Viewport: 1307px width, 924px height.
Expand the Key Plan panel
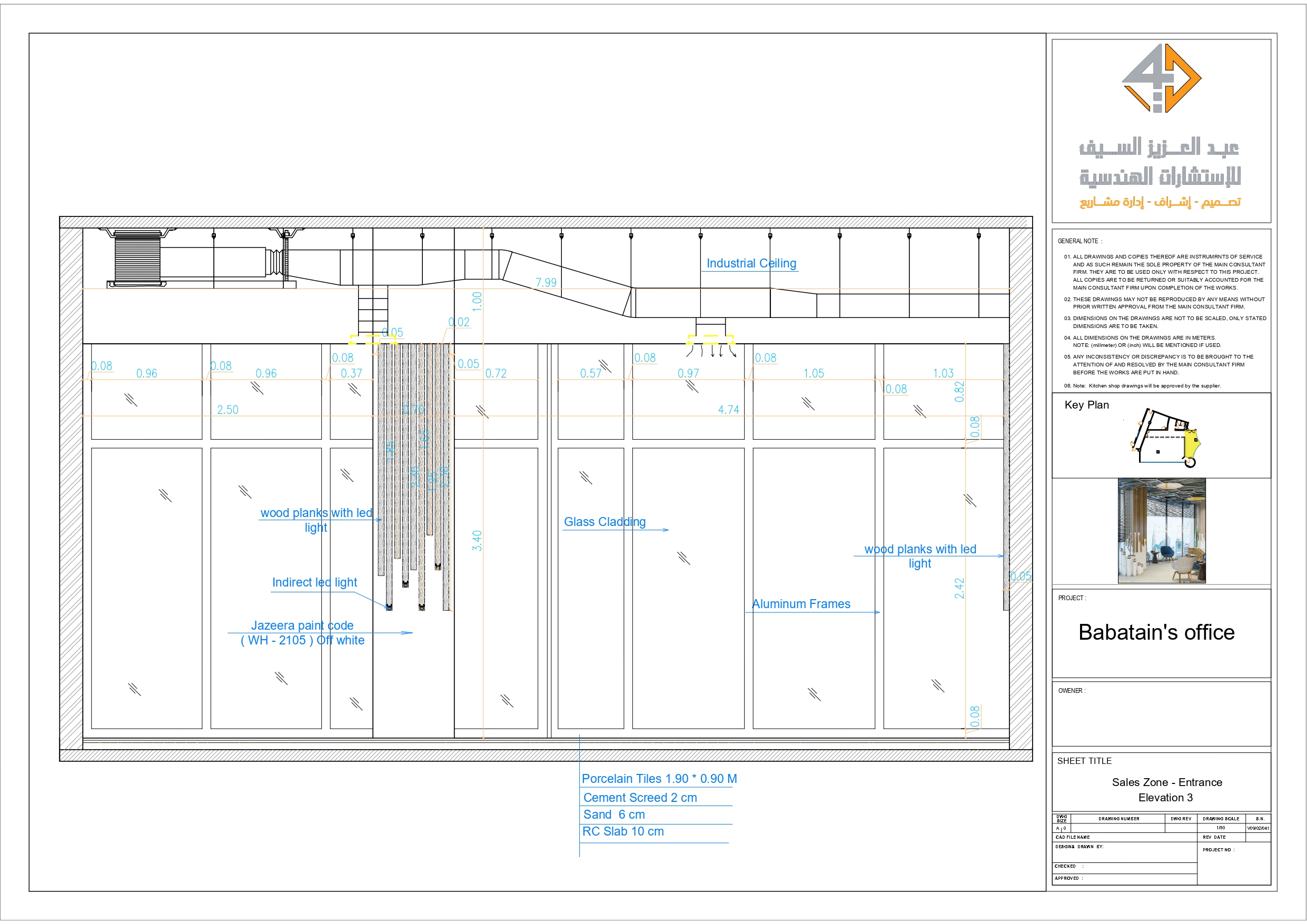(1087, 405)
